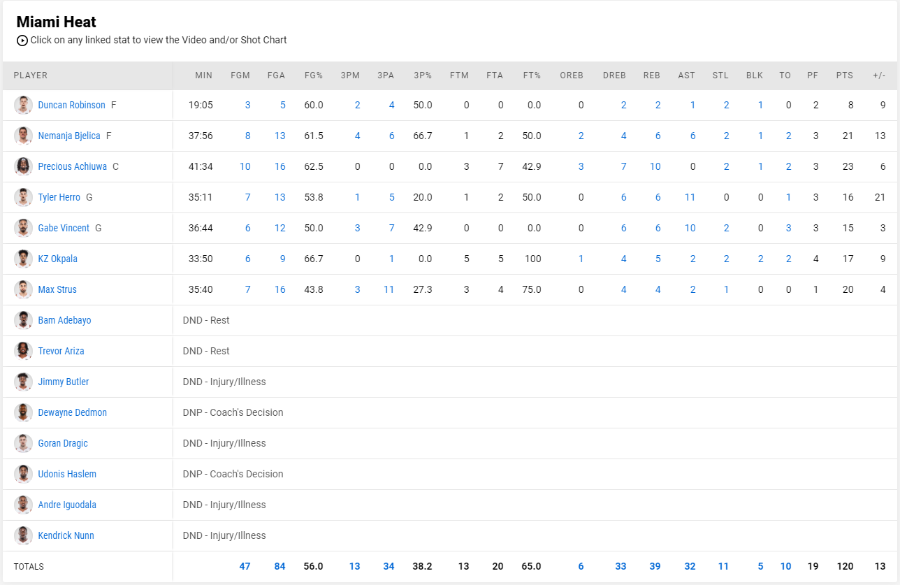Viewport: 900px width, 585px height.
Task: View team total 84 field goal attempts
Action: pyautogui.click(x=280, y=567)
